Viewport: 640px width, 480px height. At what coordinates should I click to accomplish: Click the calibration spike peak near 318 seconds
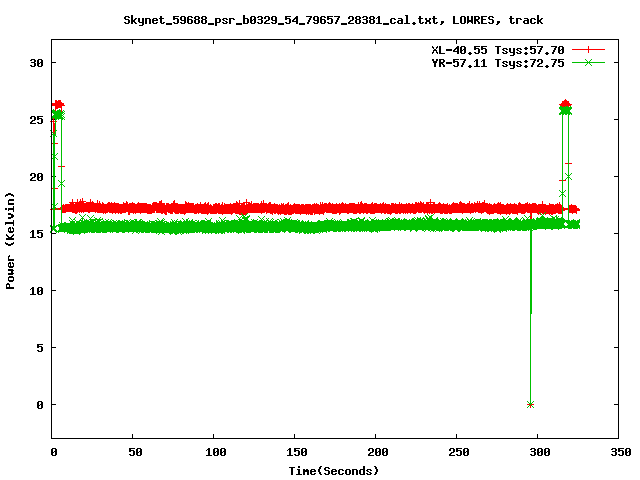[x=565, y=107]
